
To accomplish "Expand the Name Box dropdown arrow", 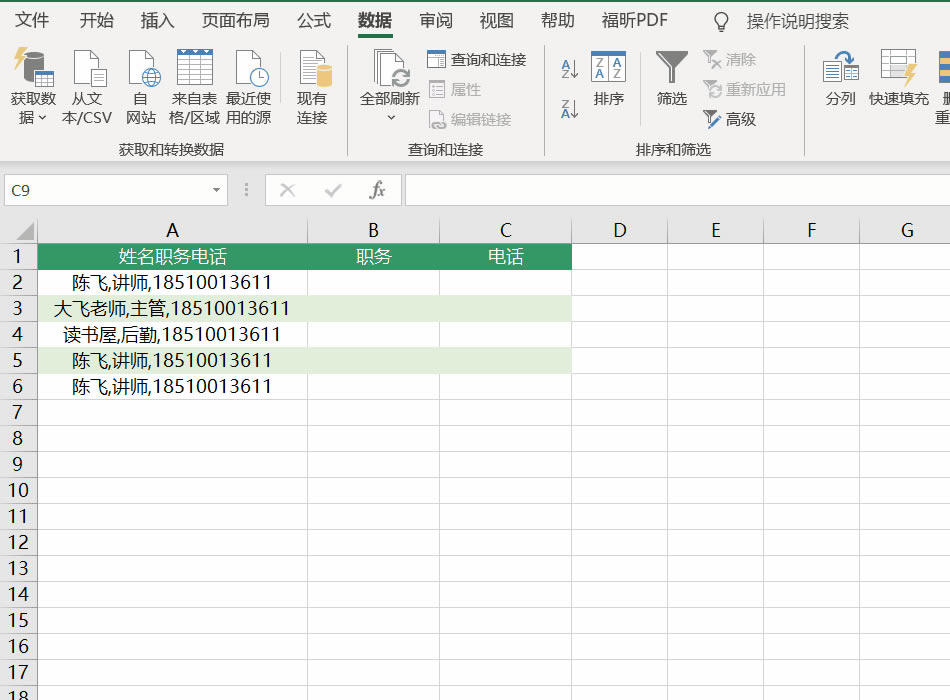I will click(x=217, y=190).
